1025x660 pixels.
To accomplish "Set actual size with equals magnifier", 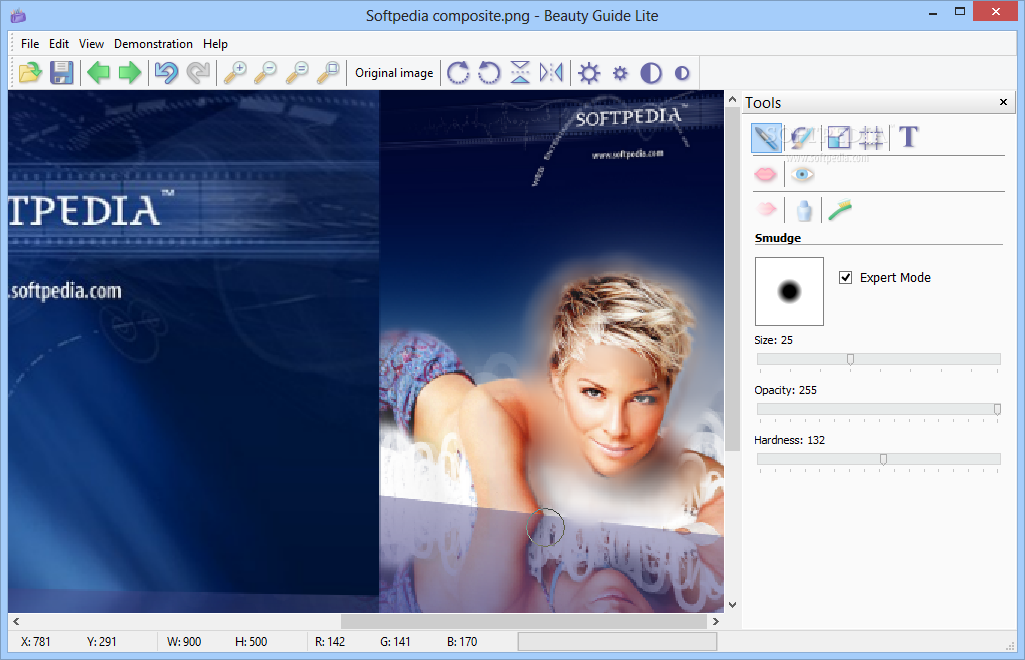I will pos(297,73).
